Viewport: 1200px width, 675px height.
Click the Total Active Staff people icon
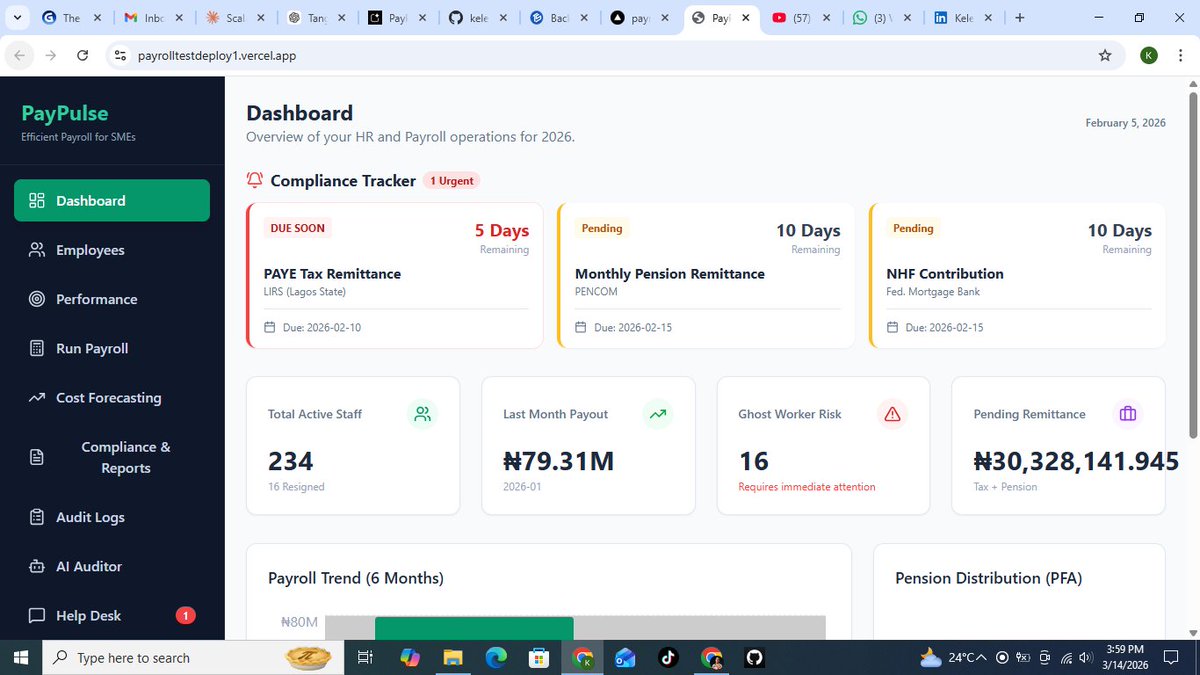(423, 414)
